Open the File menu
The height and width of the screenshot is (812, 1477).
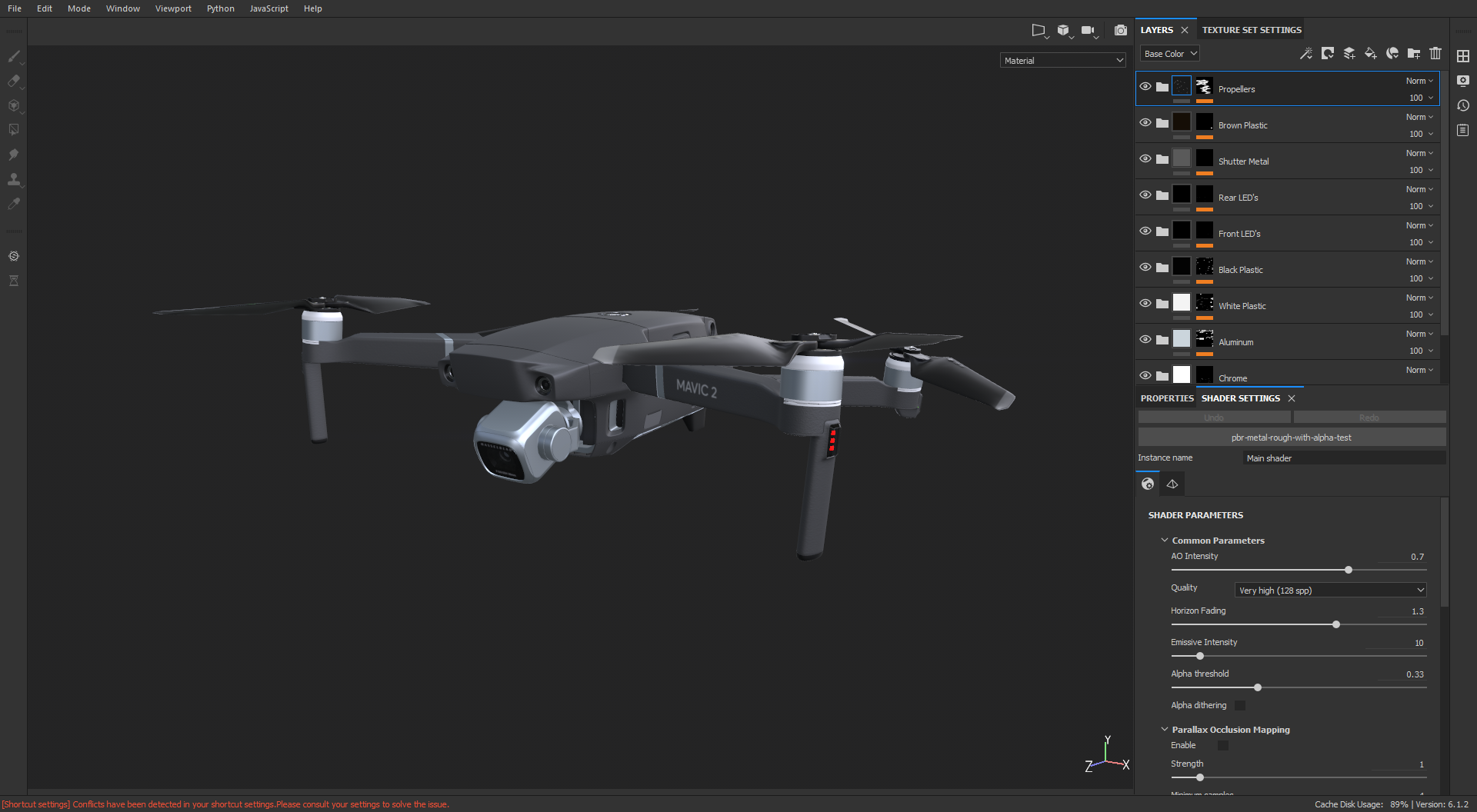15,8
